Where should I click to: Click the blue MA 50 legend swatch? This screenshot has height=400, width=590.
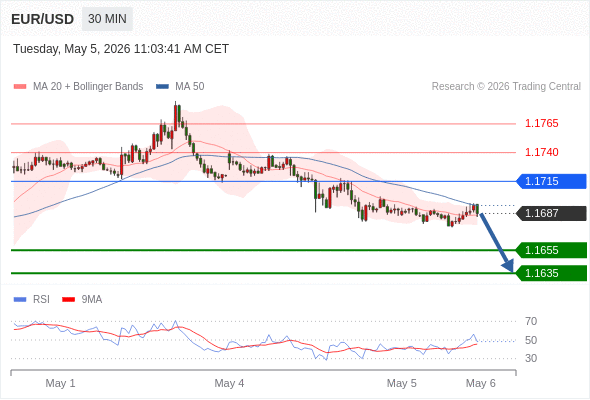click(163, 87)
